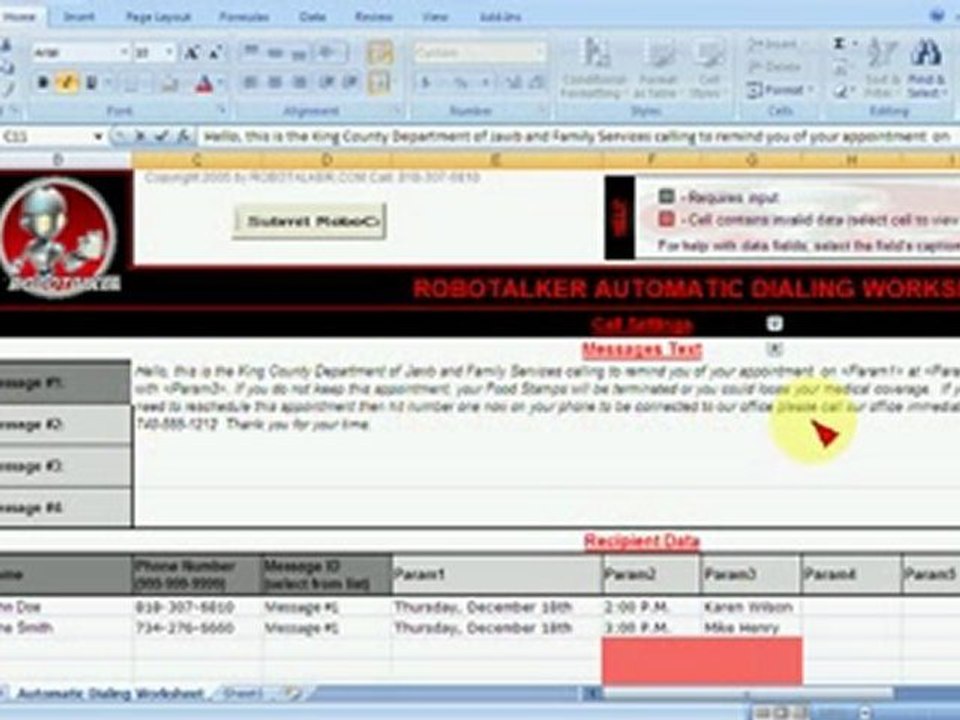Viewport: 960px width, 720px height.
Task: Open Sort & Filter menu
Action: coord(882,67)
